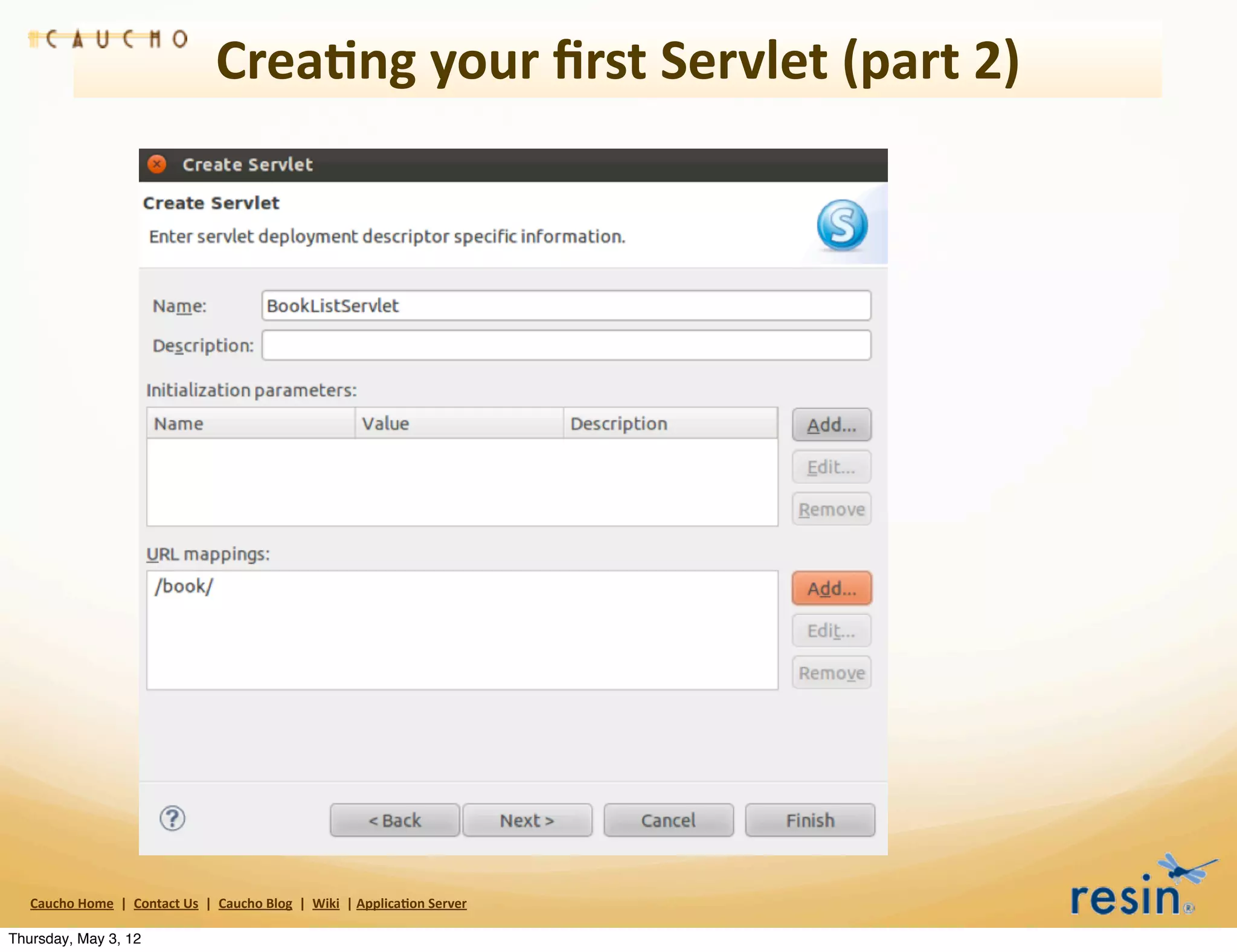
Task: Click the help question mark icon
Action: 172,819
